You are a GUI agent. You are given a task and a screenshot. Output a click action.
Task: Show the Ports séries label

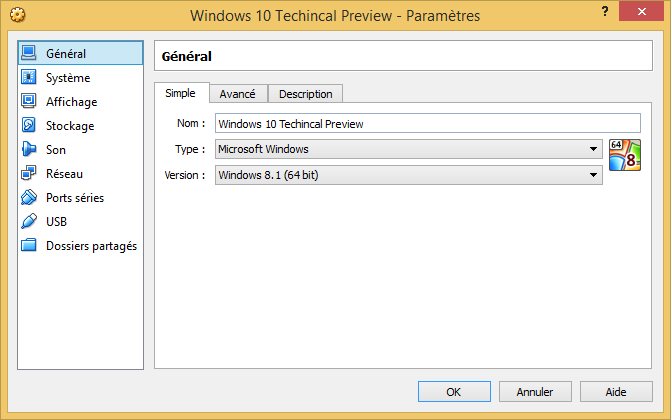point(75,198)
